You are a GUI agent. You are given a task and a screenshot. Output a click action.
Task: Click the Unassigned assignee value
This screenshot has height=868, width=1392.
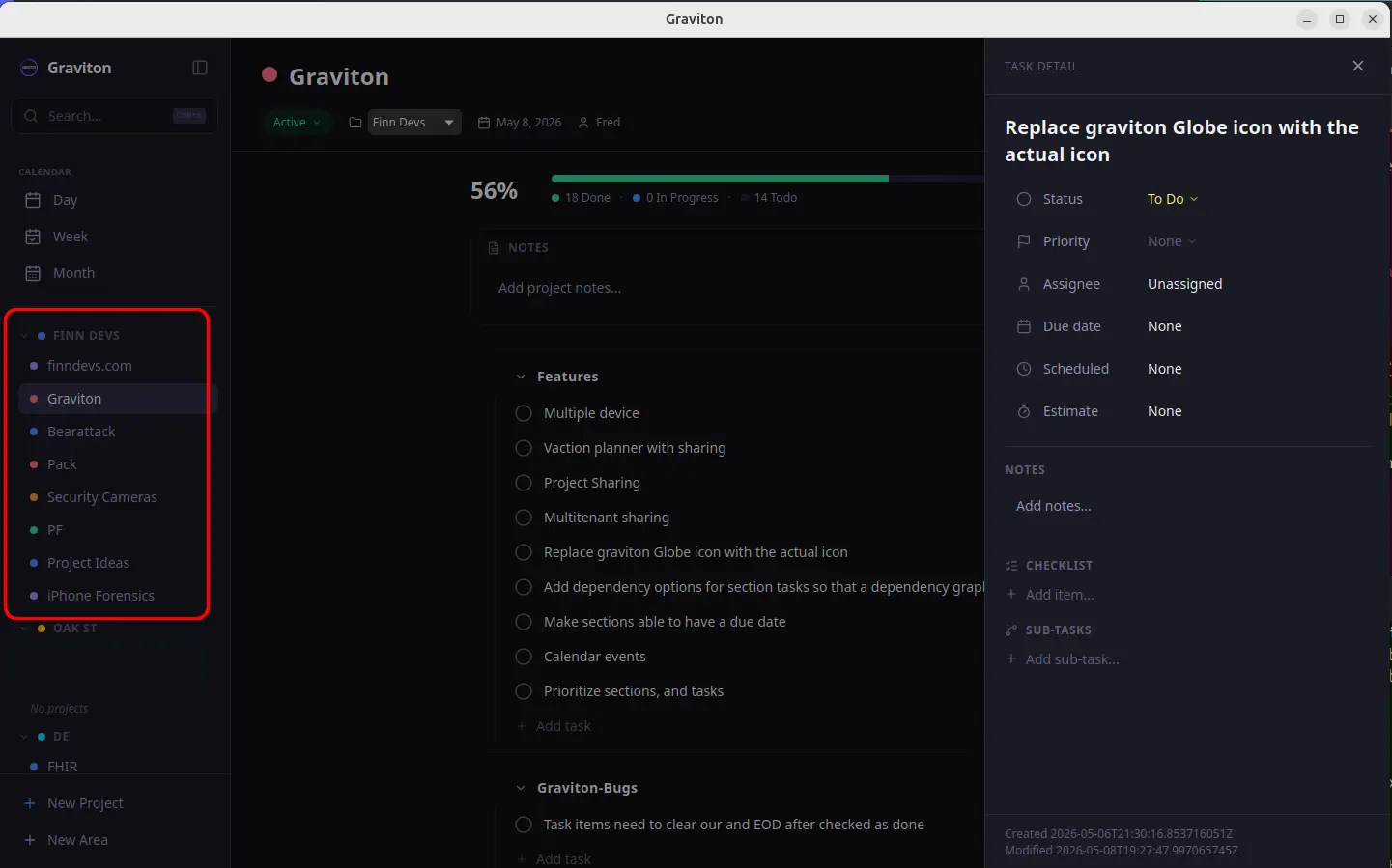pos(1185,284)
